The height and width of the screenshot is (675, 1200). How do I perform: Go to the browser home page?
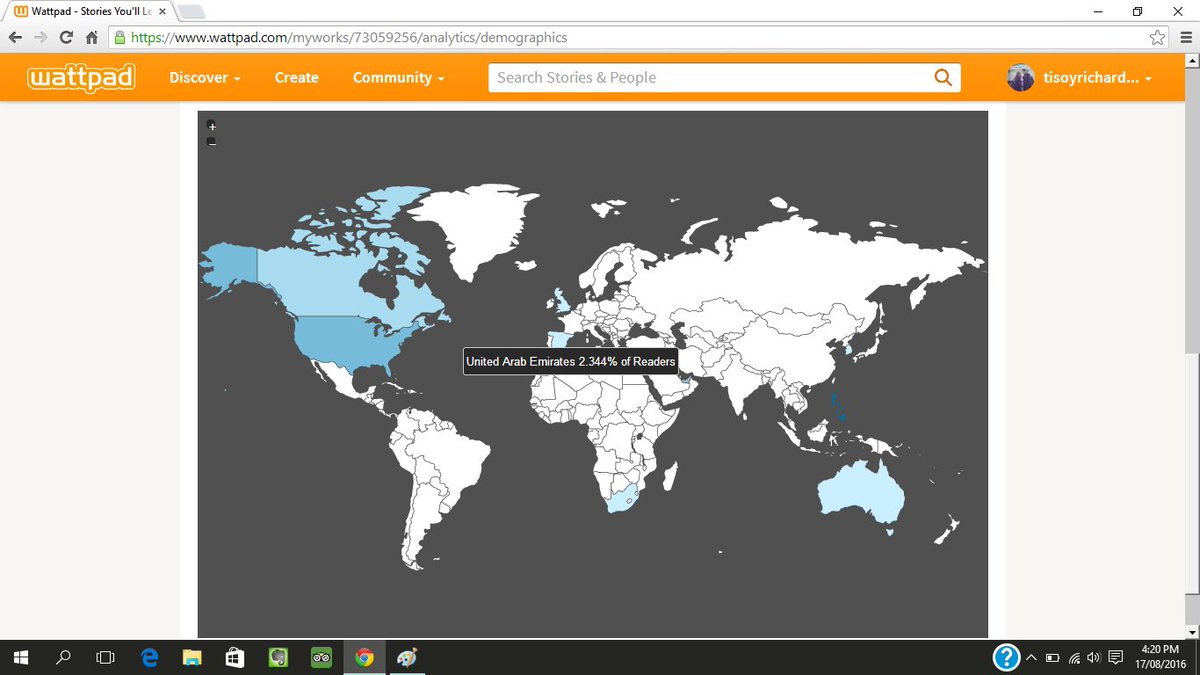[x=91, y=38]
